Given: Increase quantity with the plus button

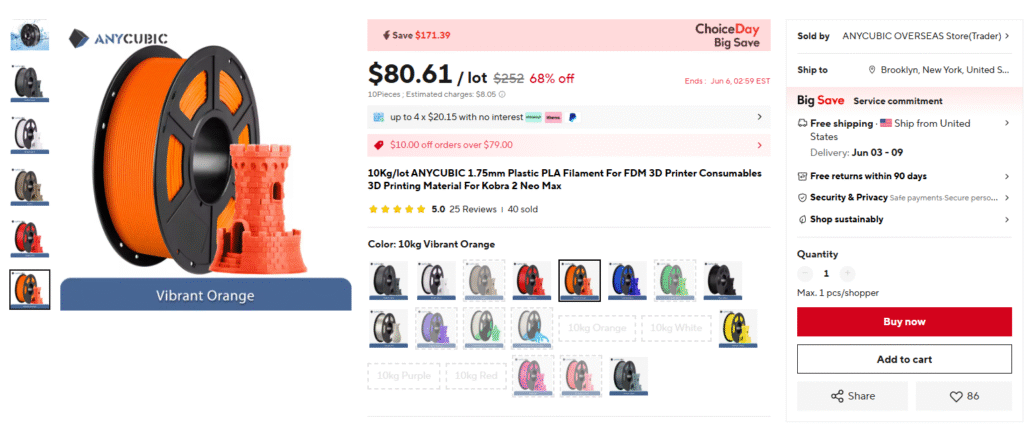Looking at the screenshot, I should [x=847, y=274].
